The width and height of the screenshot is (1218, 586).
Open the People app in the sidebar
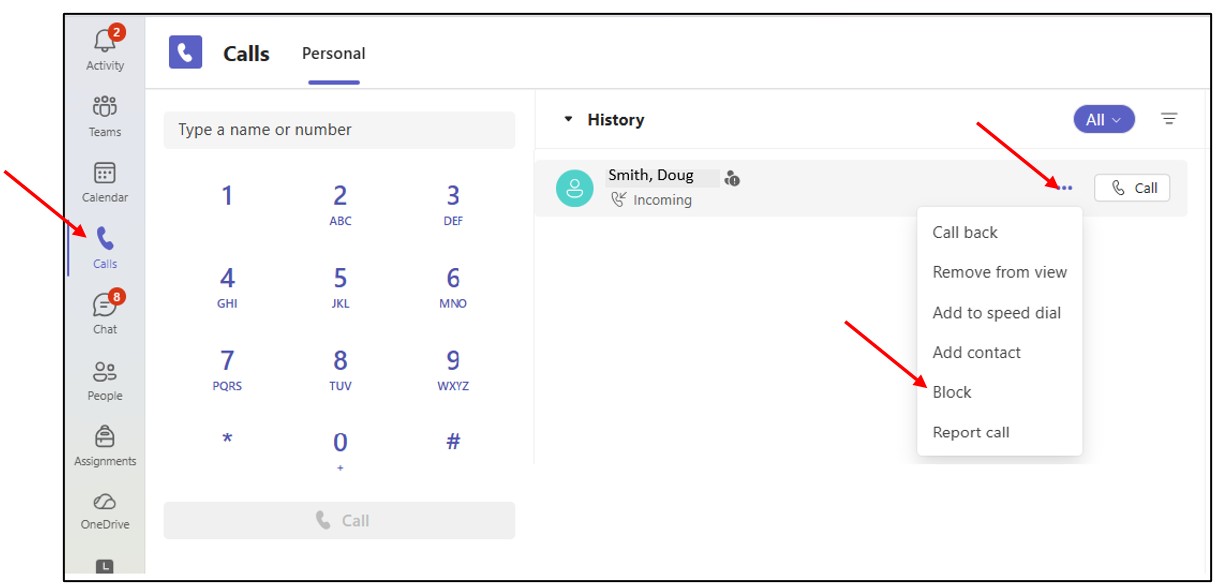(x=105, y=380)
